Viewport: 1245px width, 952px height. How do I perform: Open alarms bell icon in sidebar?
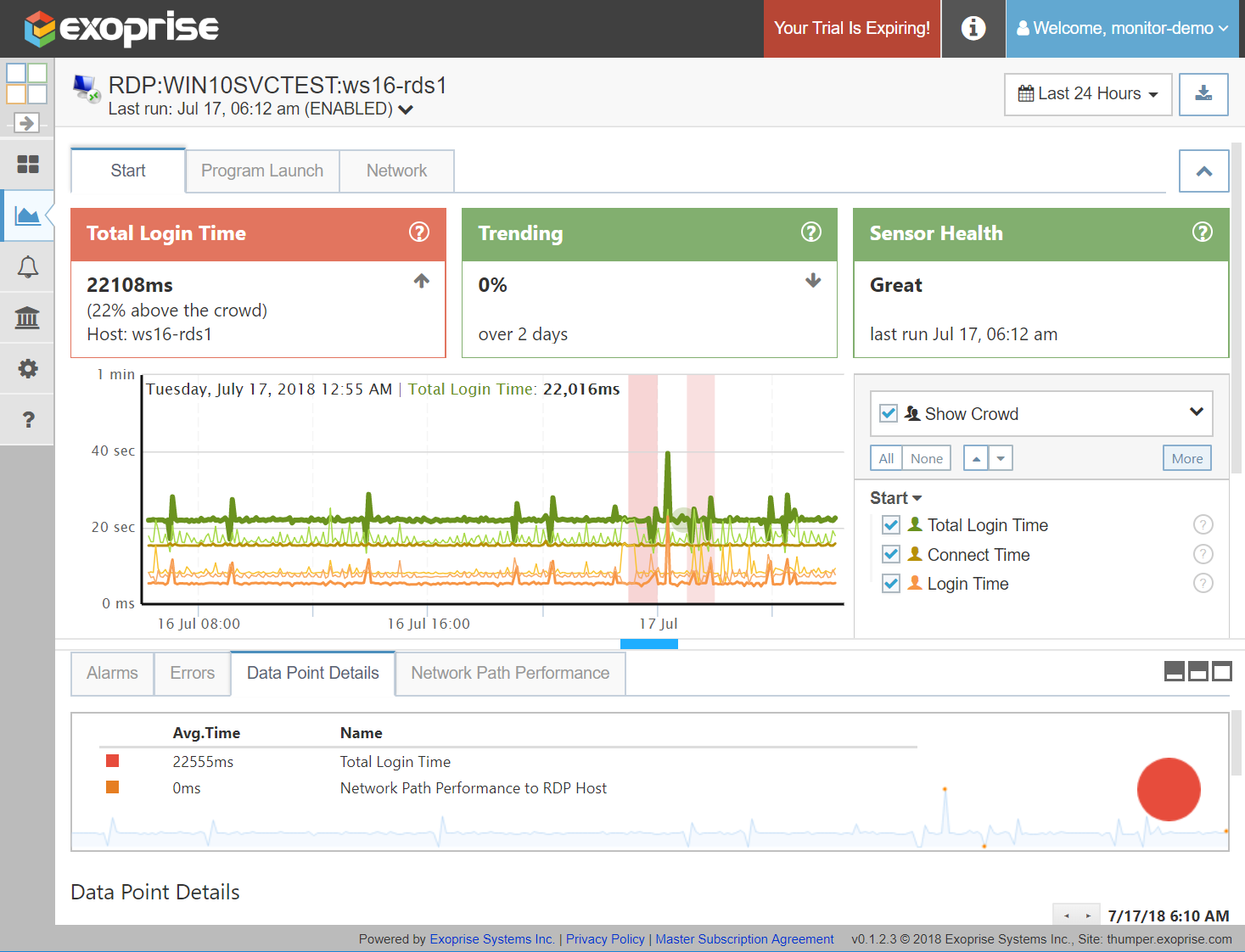(x=27, y=267)
